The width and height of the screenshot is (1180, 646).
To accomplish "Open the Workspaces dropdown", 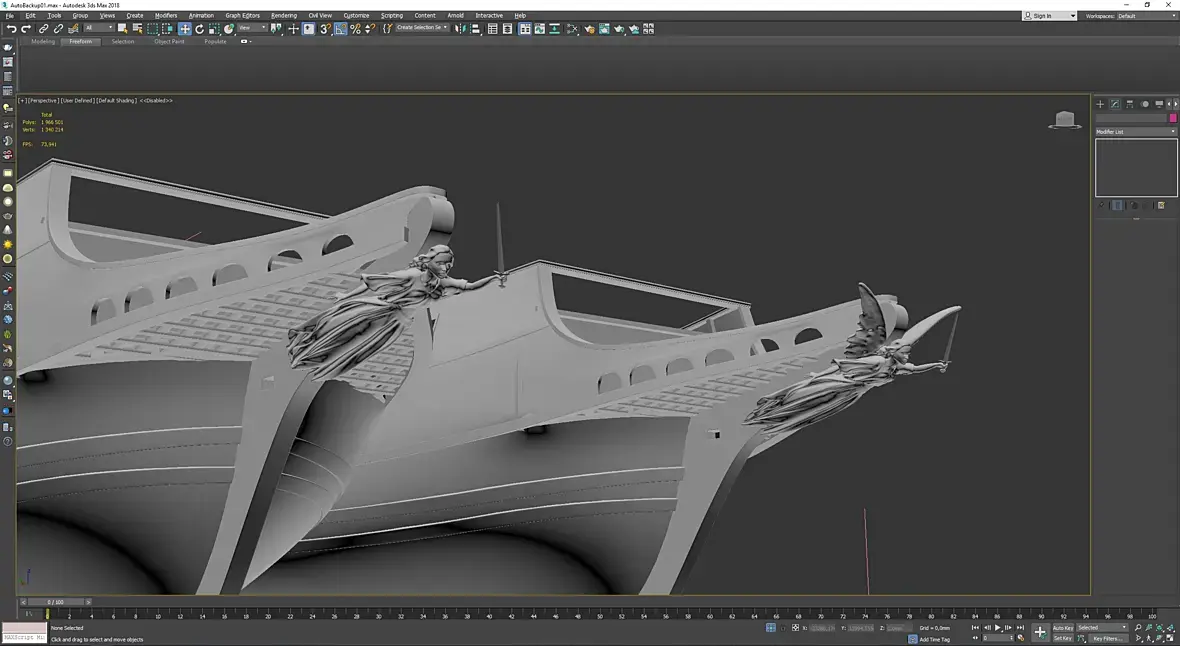I will [1145, 16].
